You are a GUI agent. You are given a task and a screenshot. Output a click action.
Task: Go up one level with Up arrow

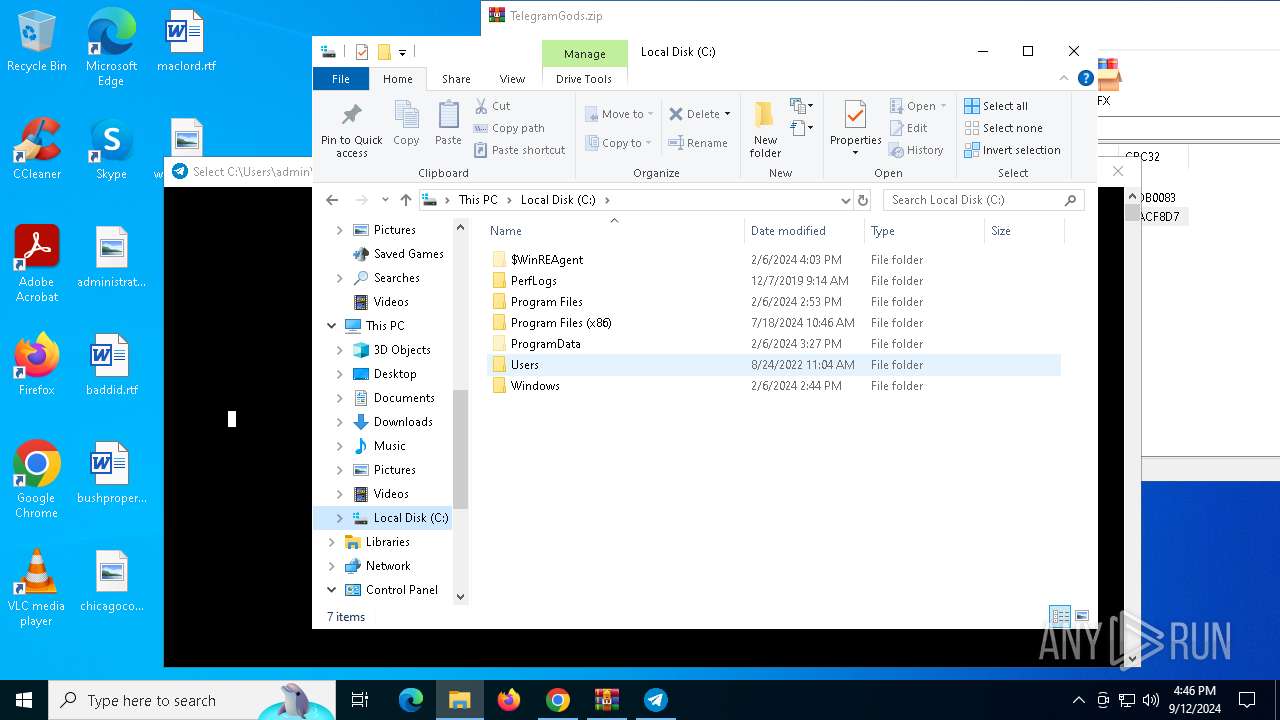click(x=405, y=200)
